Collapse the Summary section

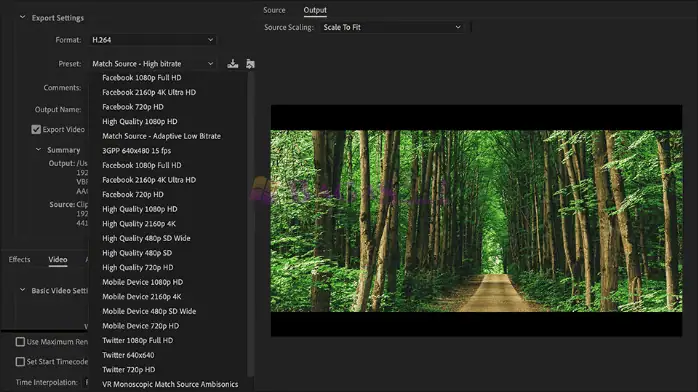click(38, 150)
